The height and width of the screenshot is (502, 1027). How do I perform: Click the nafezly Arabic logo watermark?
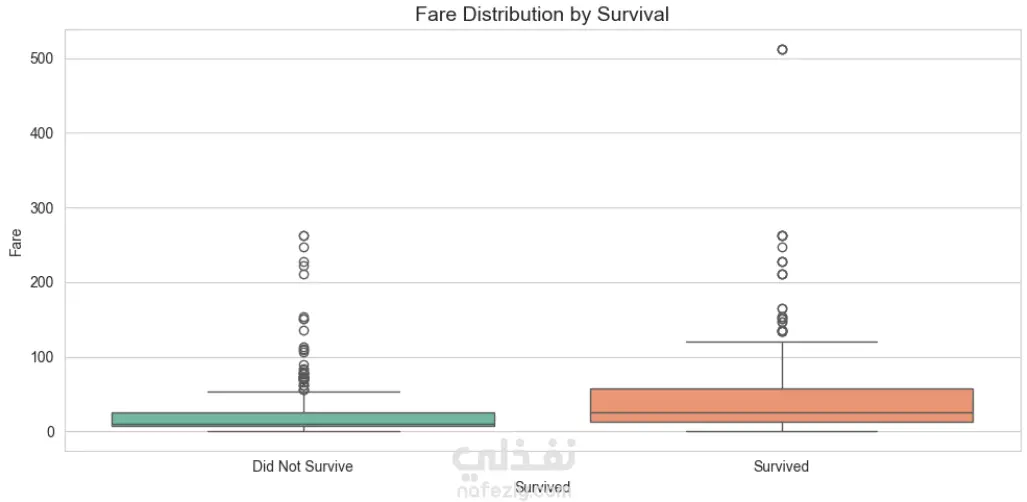[x=513, y=458]
